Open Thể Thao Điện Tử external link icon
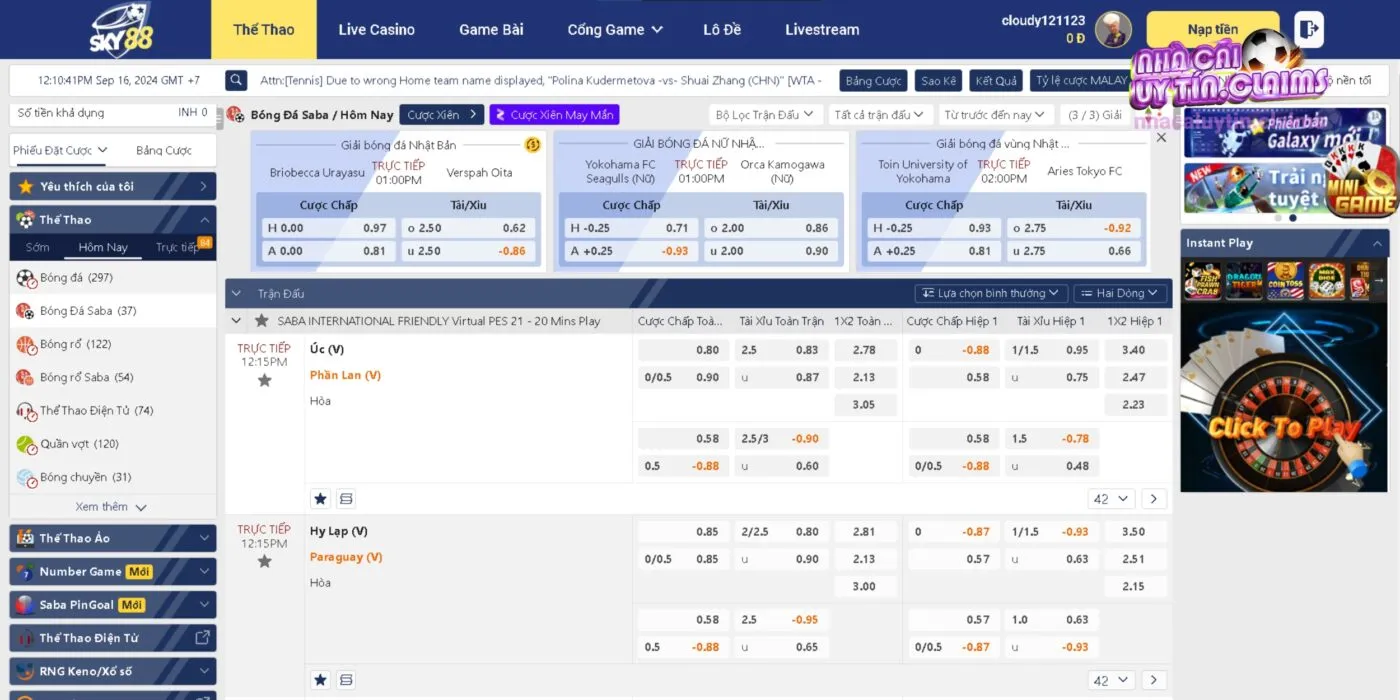This screenshot has width=1400, height=700. (x=202, y=637)
